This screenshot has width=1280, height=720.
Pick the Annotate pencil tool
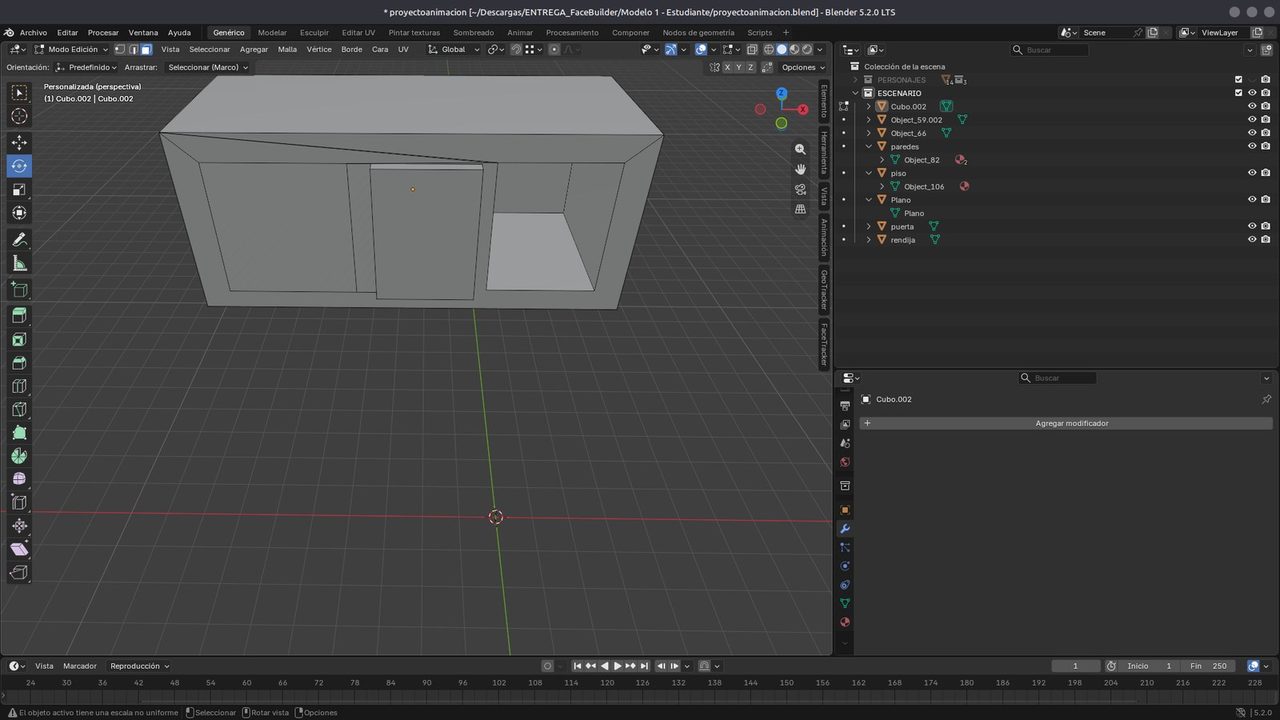click(19, 240)
